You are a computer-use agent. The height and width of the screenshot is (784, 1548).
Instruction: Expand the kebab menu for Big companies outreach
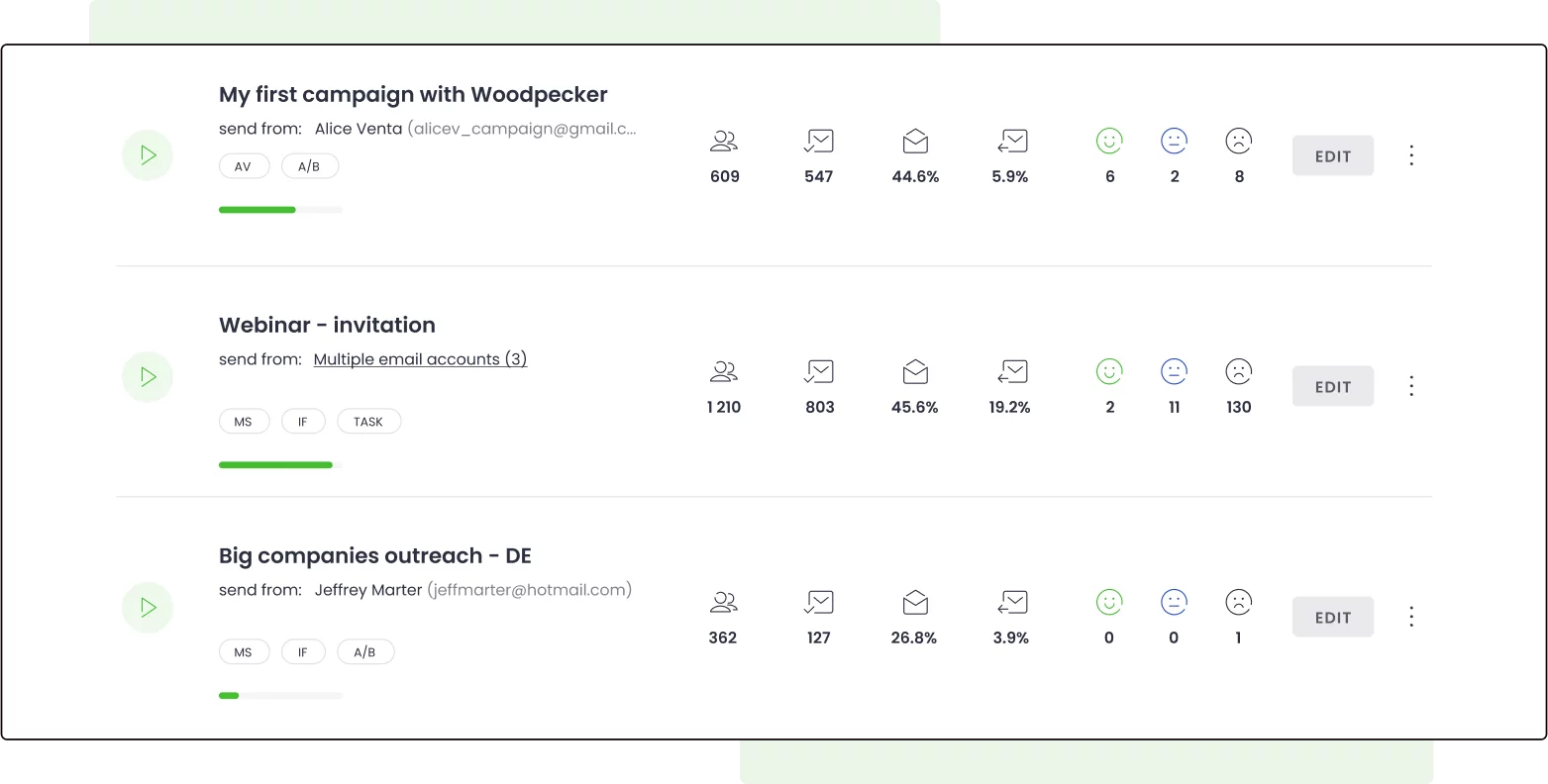1411,617
